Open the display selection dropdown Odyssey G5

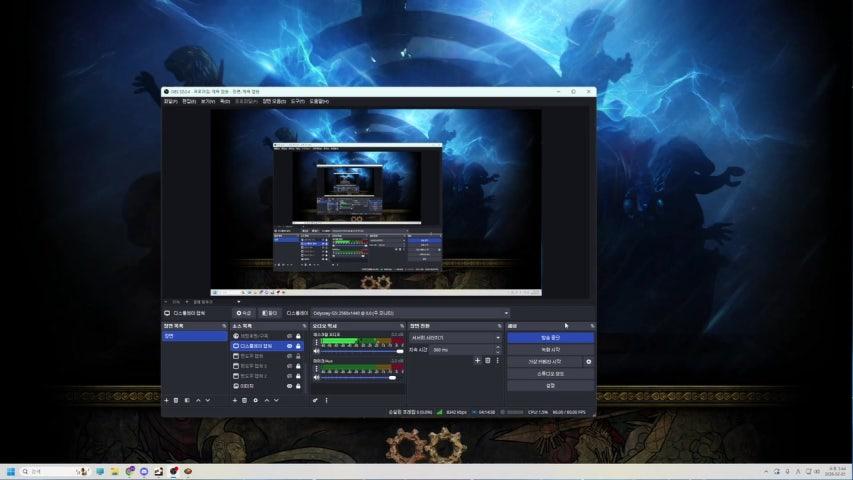coord(411,313)
